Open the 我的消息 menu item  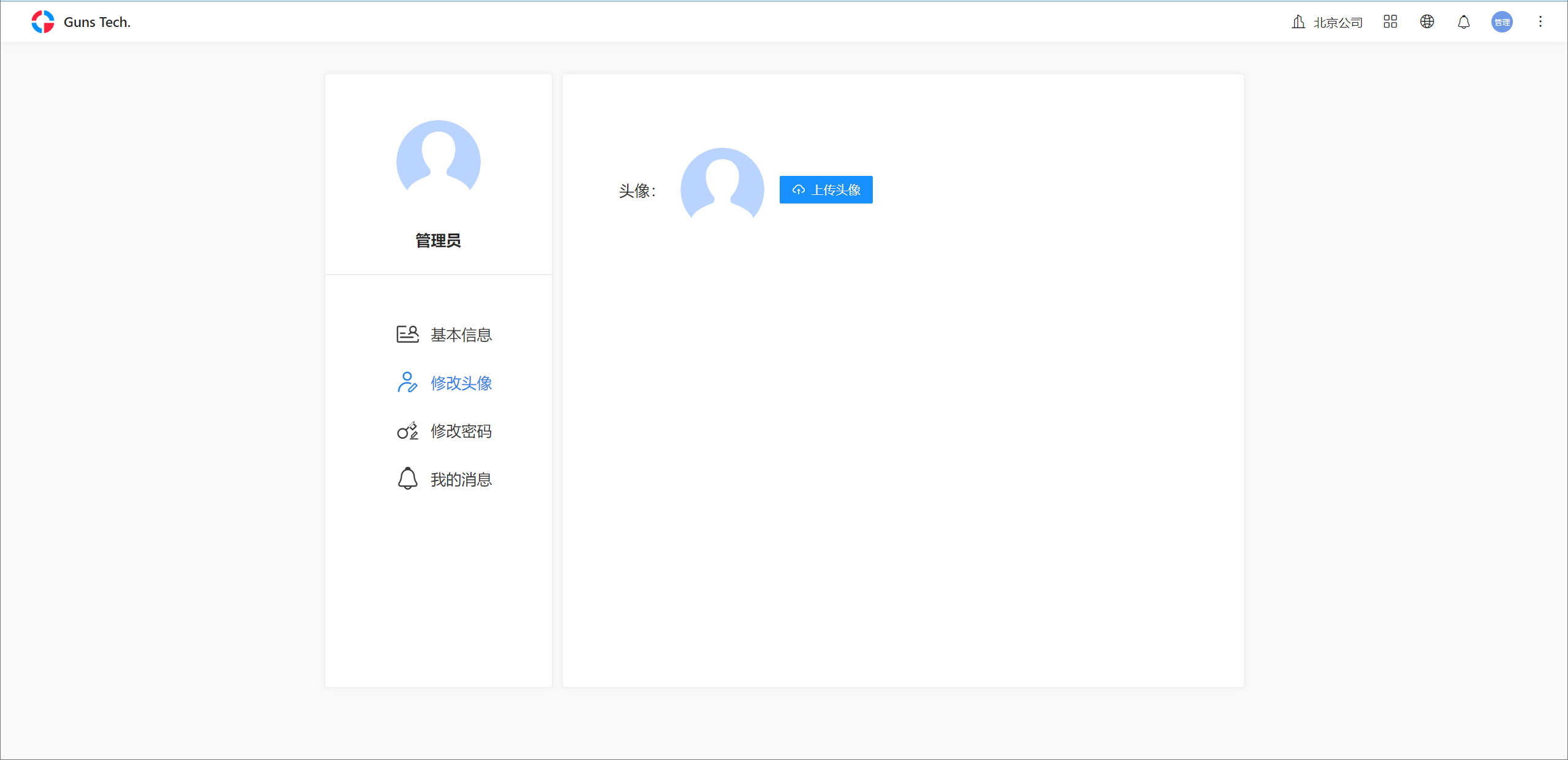click(x=461, y=479)
